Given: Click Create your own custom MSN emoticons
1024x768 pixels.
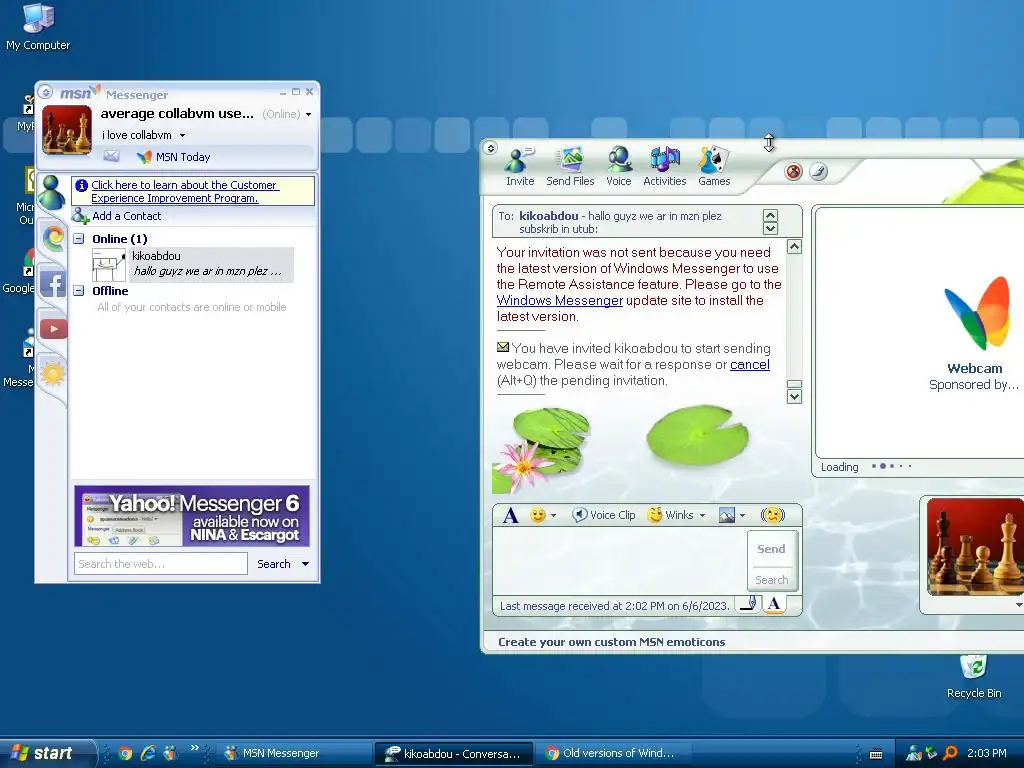Looking at the screenshot, I should [x=611, y=642].
